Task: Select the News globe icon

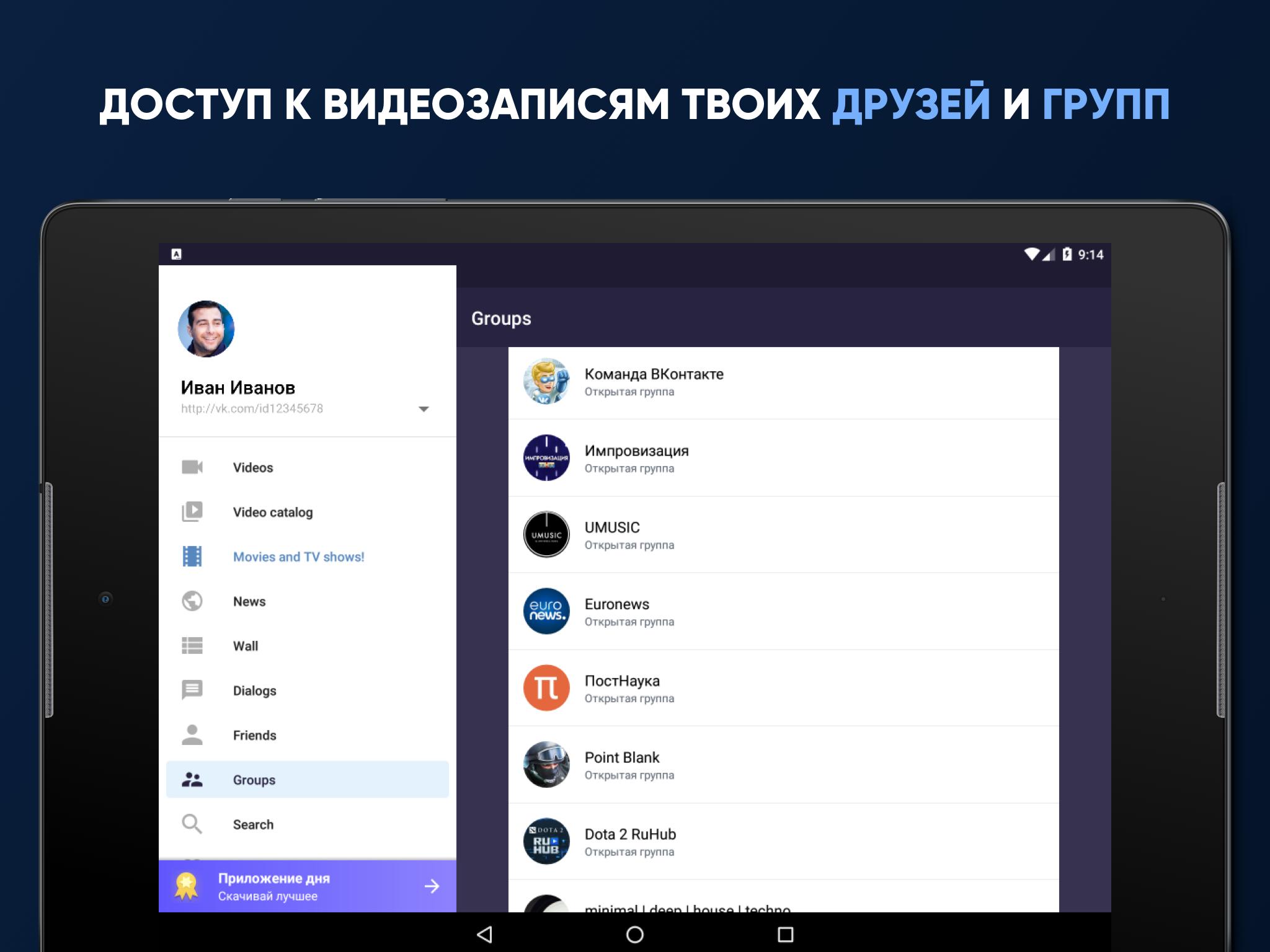Action: [194, 602]
